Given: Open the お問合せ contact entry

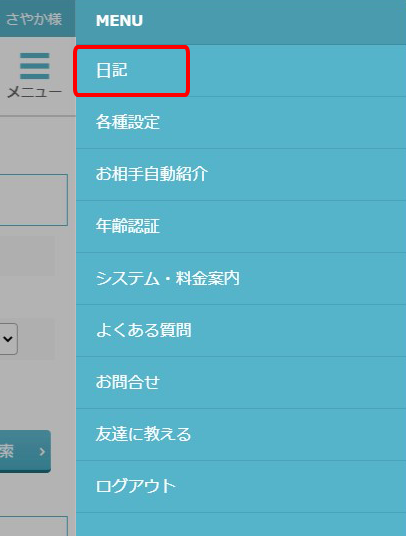Looking at the screenshot, I should coord(241,382).
